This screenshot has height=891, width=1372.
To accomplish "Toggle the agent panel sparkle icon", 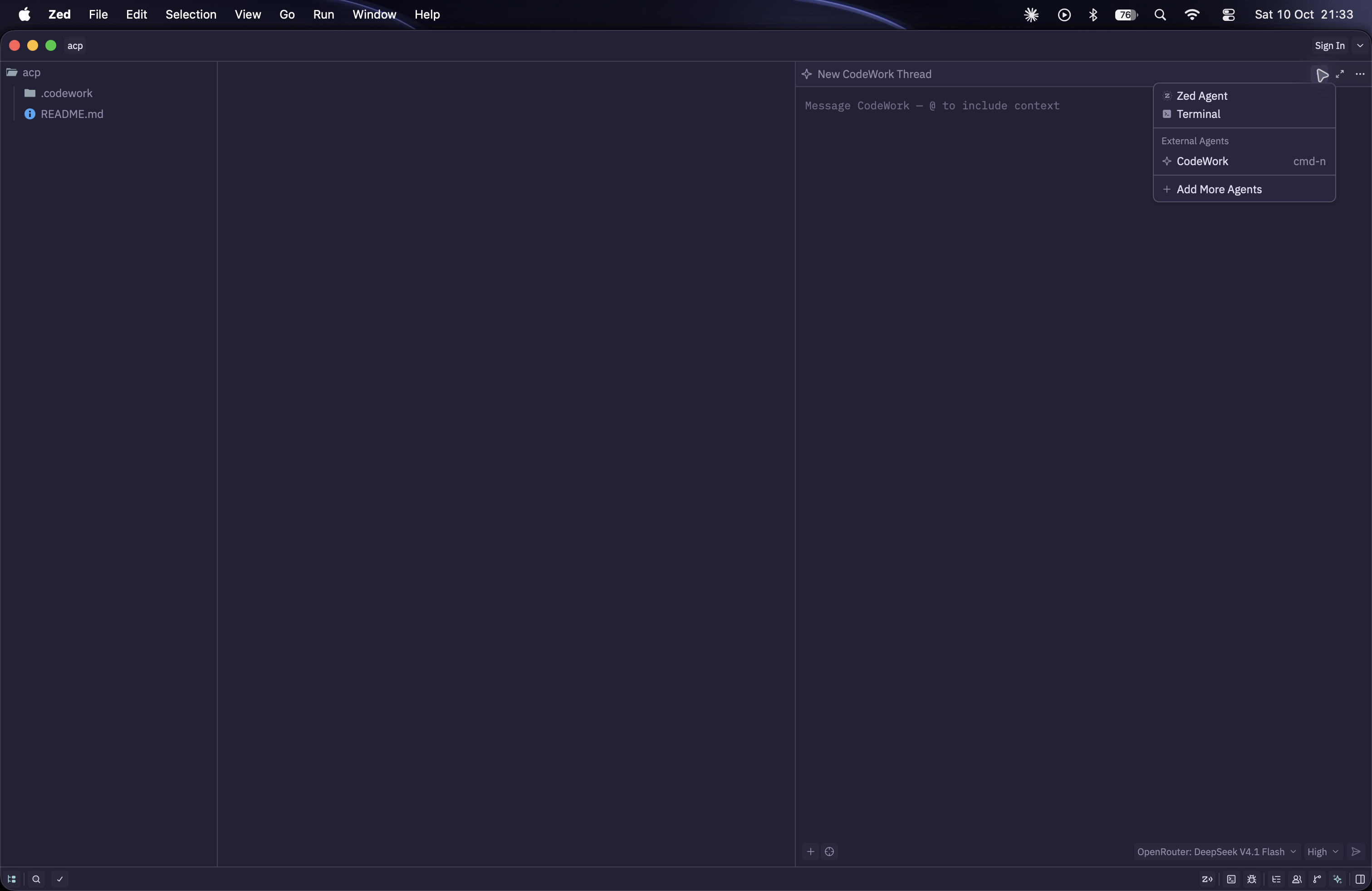I will tap(1338, 879).
